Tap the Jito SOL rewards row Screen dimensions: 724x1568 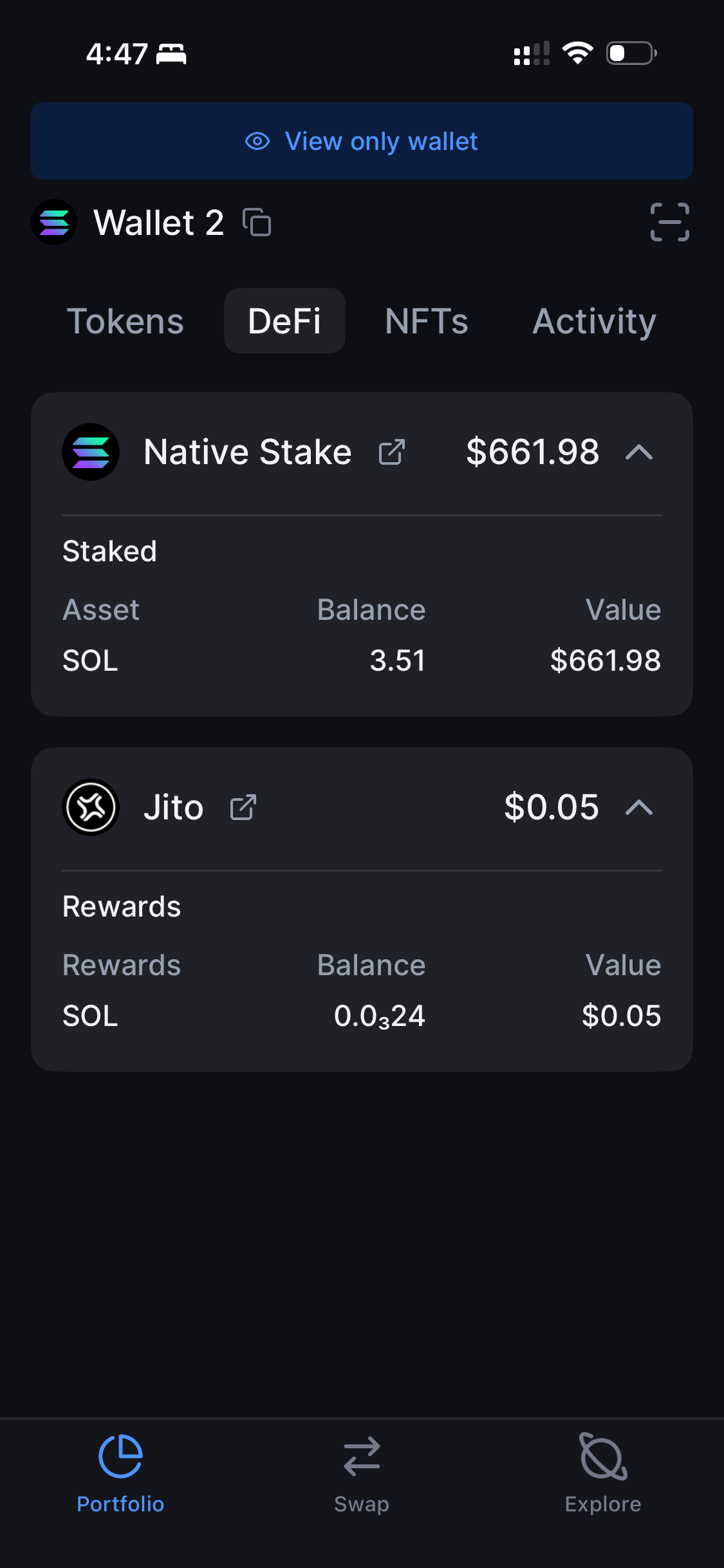[x=362, y=1016]
